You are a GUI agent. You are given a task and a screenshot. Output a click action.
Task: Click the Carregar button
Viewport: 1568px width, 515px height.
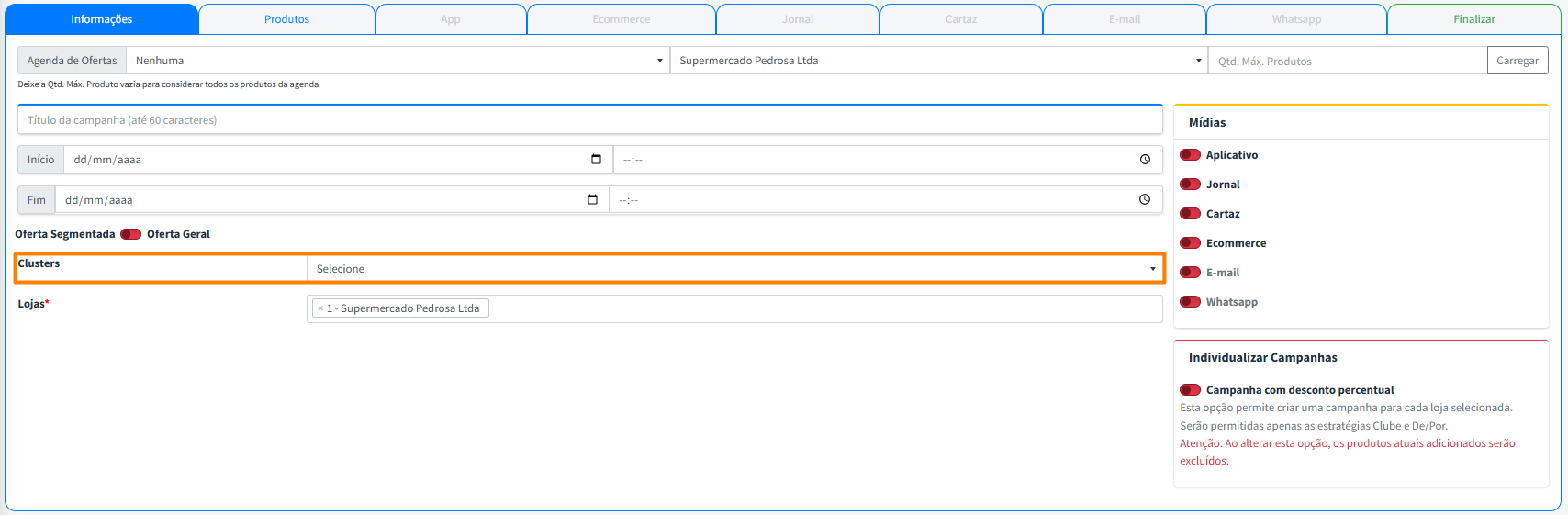pos(1517,61)
